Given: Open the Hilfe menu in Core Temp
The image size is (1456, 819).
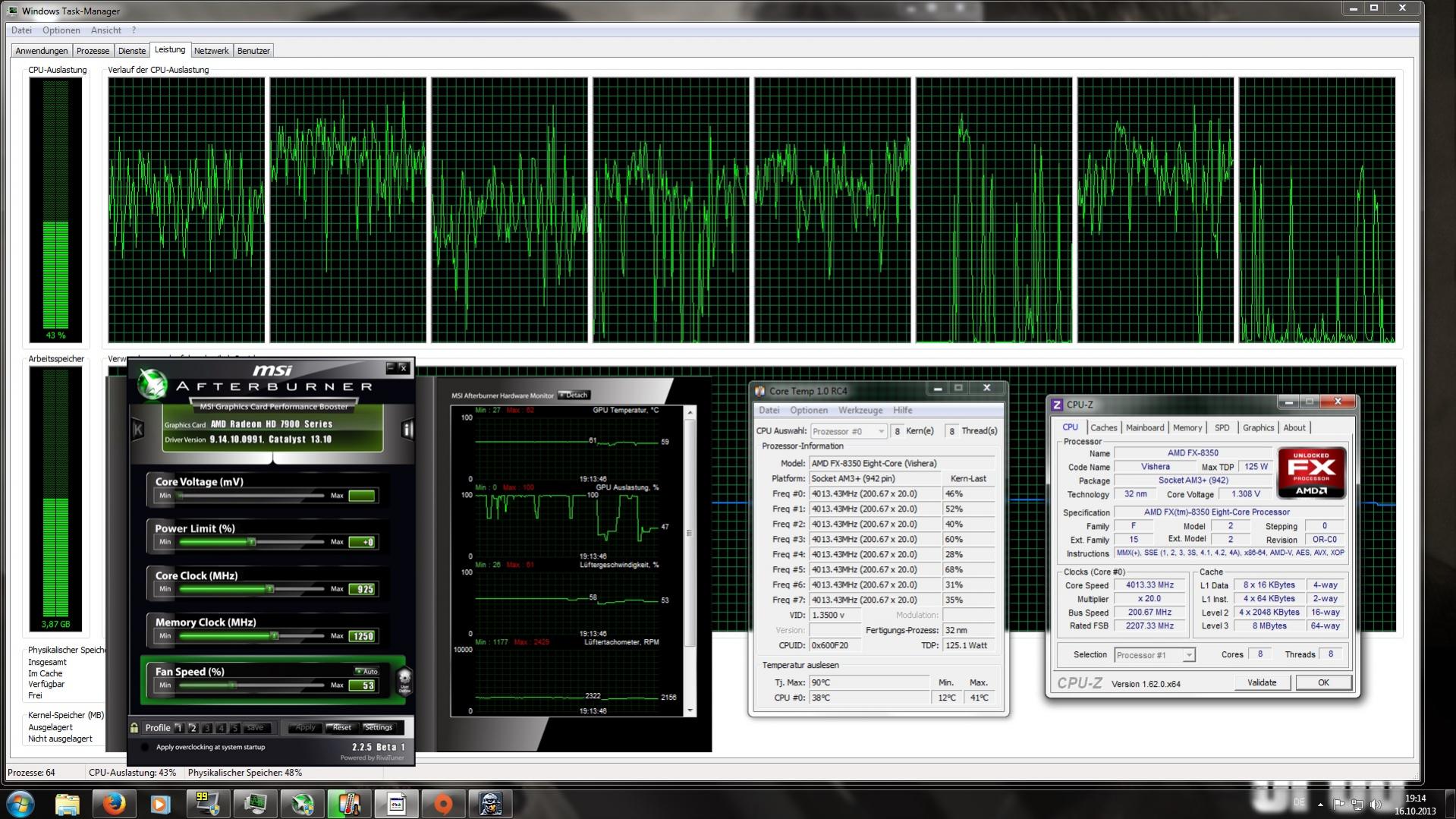Looking at the screenshot, I should [x=903, y=410].
